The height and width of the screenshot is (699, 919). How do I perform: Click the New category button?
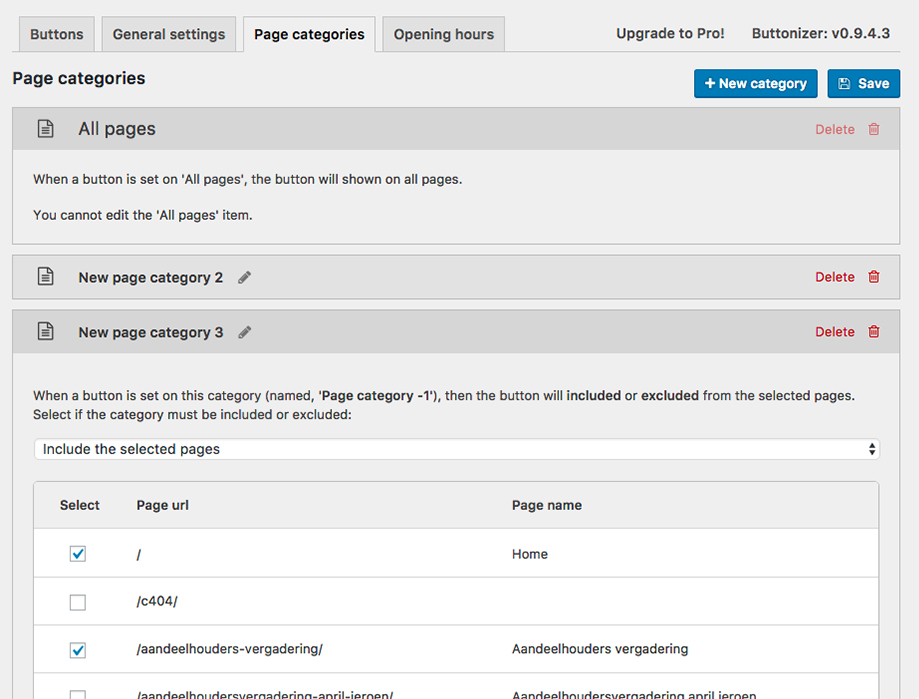pyautogui.click(x=756, y=84)
